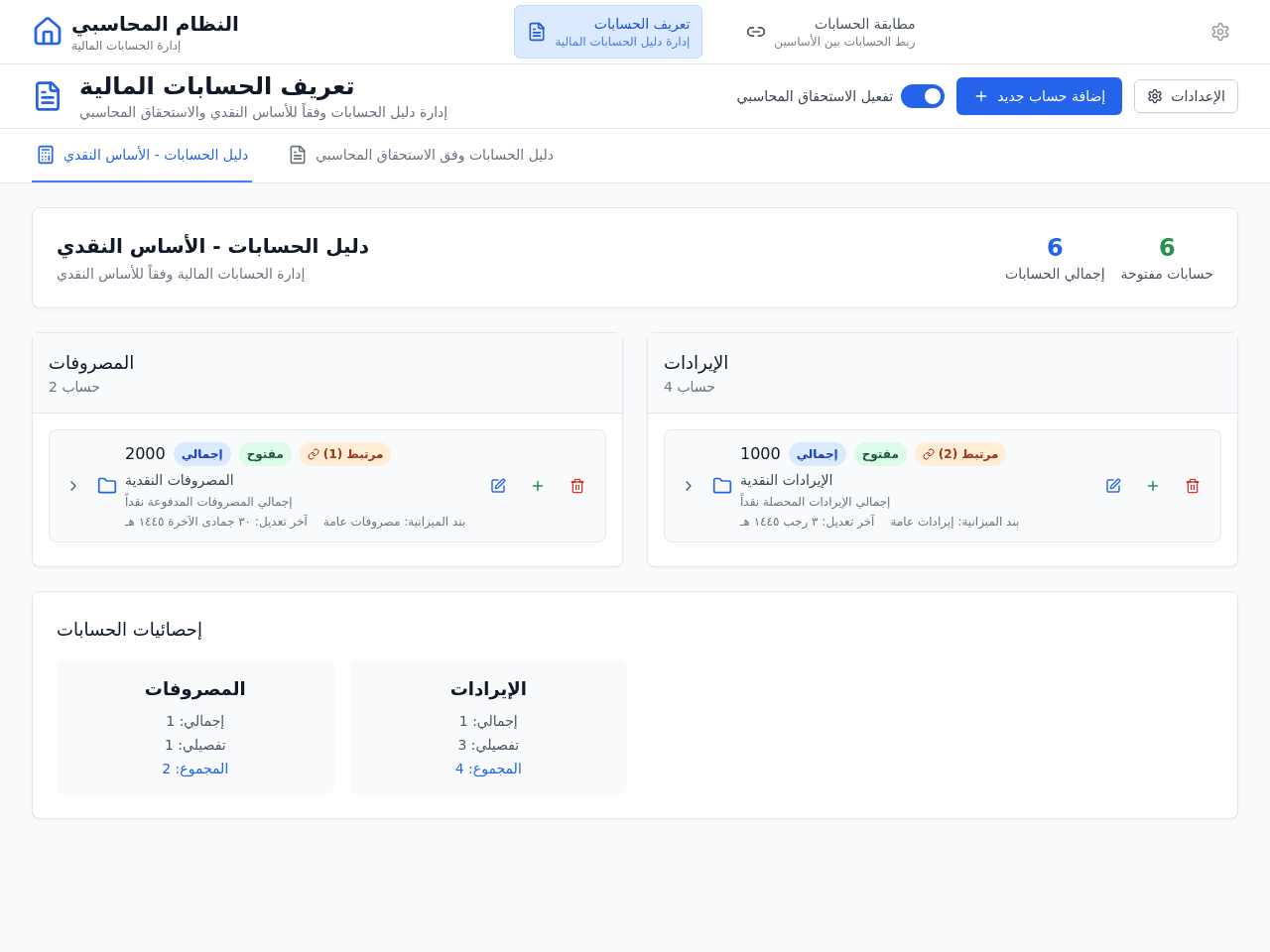This screenshot has height=952, width=1270.
Task: Delete account 2000 using trash icon
Action: pyautogui.click(x=577, y=486)
